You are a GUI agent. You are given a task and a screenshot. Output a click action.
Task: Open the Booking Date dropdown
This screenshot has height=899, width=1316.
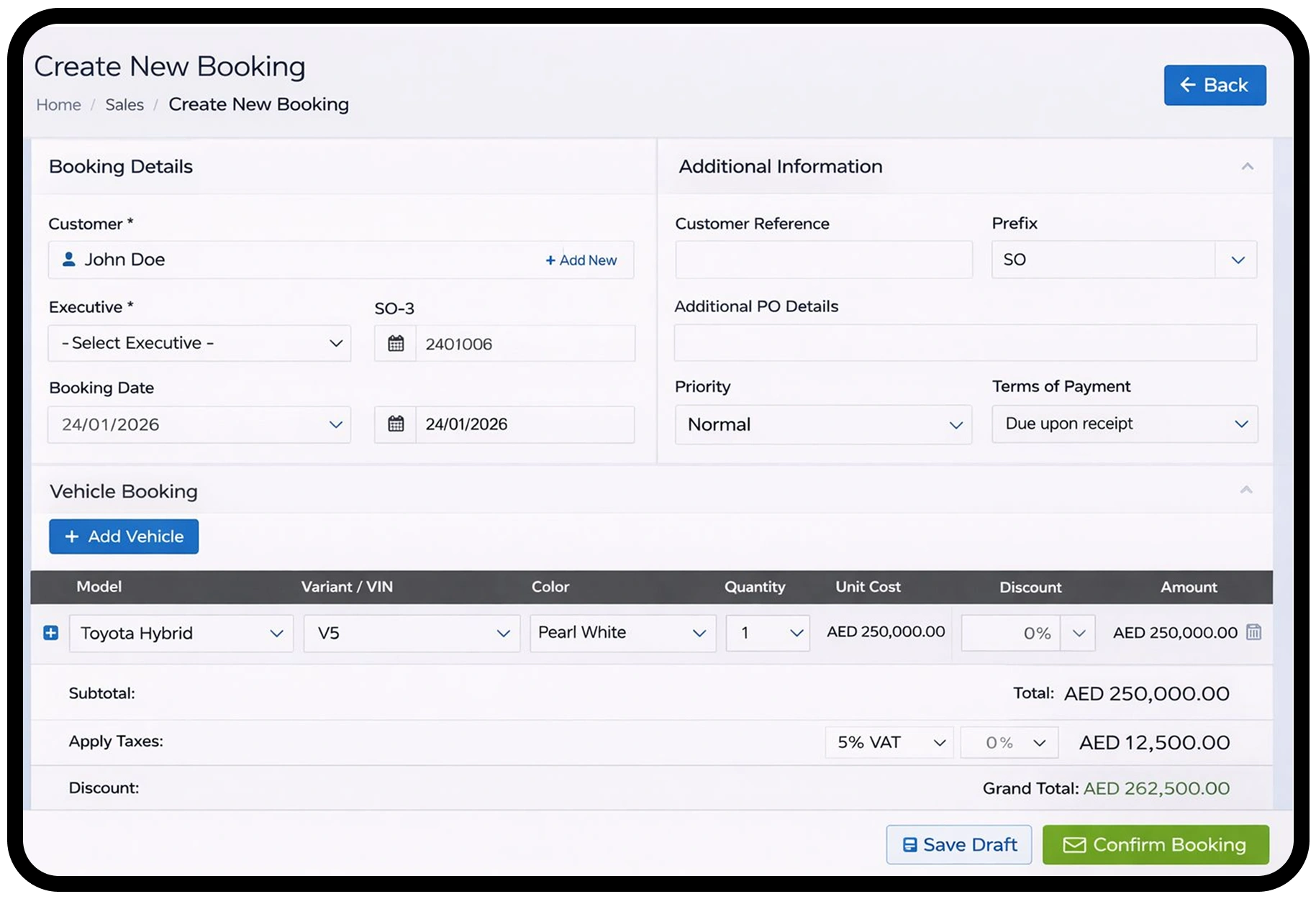pyautogui.click(x=199, y=424)
